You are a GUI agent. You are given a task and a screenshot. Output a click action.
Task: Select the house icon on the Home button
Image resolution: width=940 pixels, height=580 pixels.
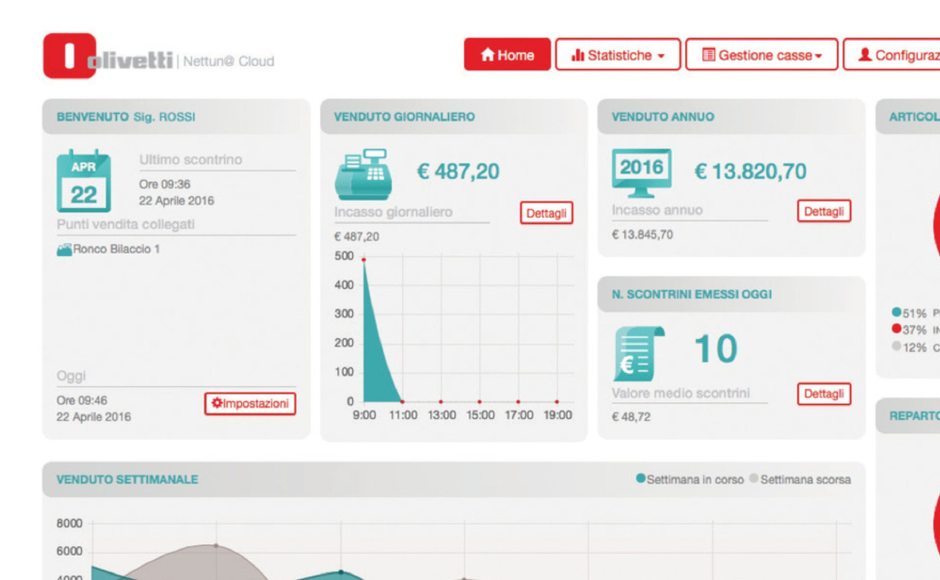[489, 54]
